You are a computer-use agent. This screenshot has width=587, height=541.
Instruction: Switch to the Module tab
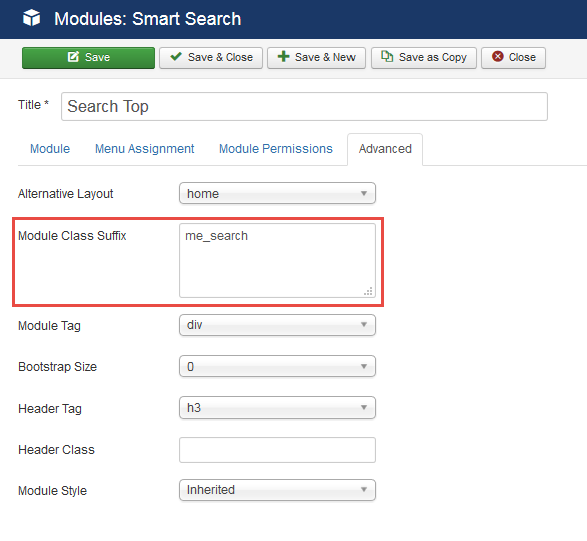point(50,149)
